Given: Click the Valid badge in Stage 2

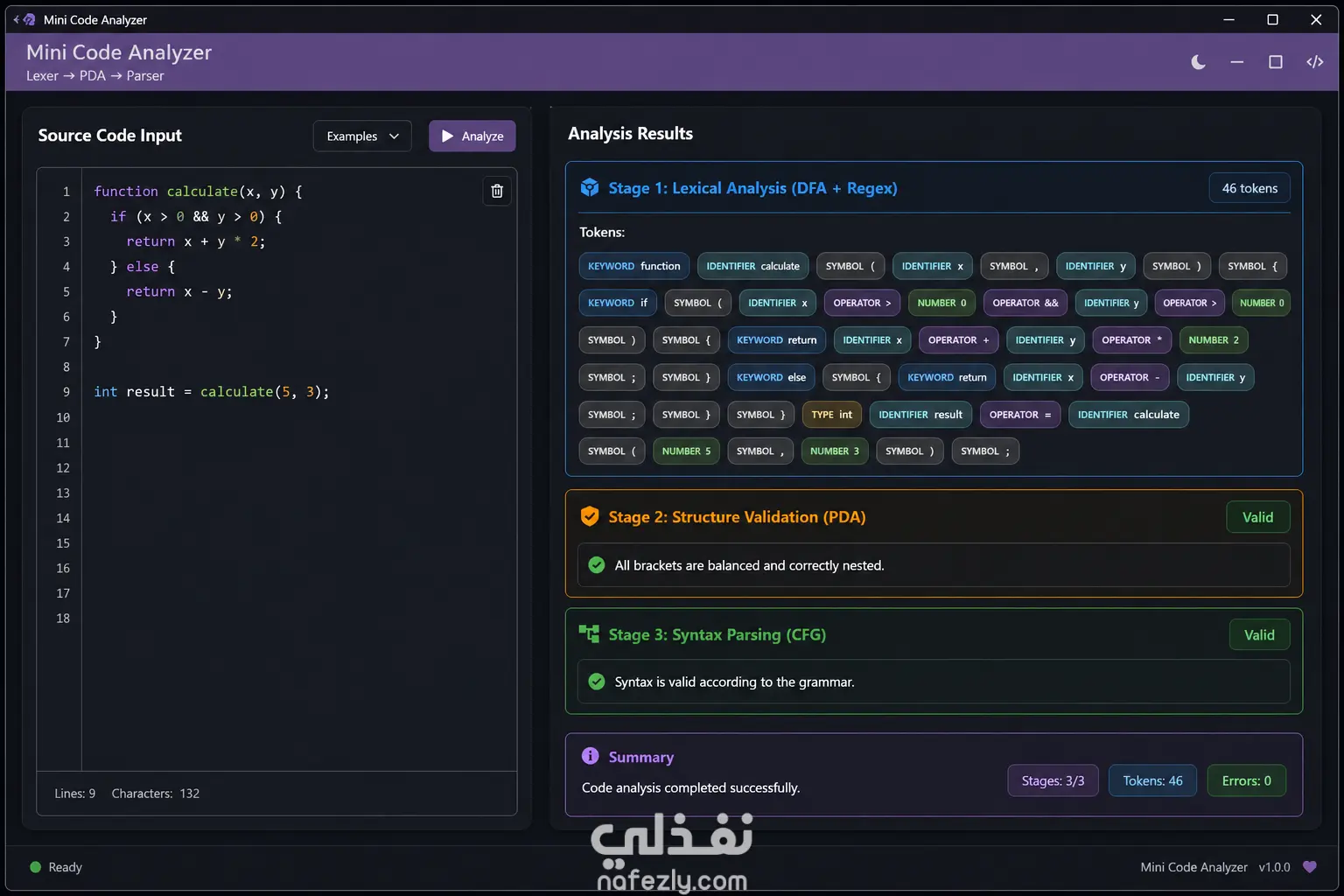Looking at the screenshot, I should [1257, 517].
